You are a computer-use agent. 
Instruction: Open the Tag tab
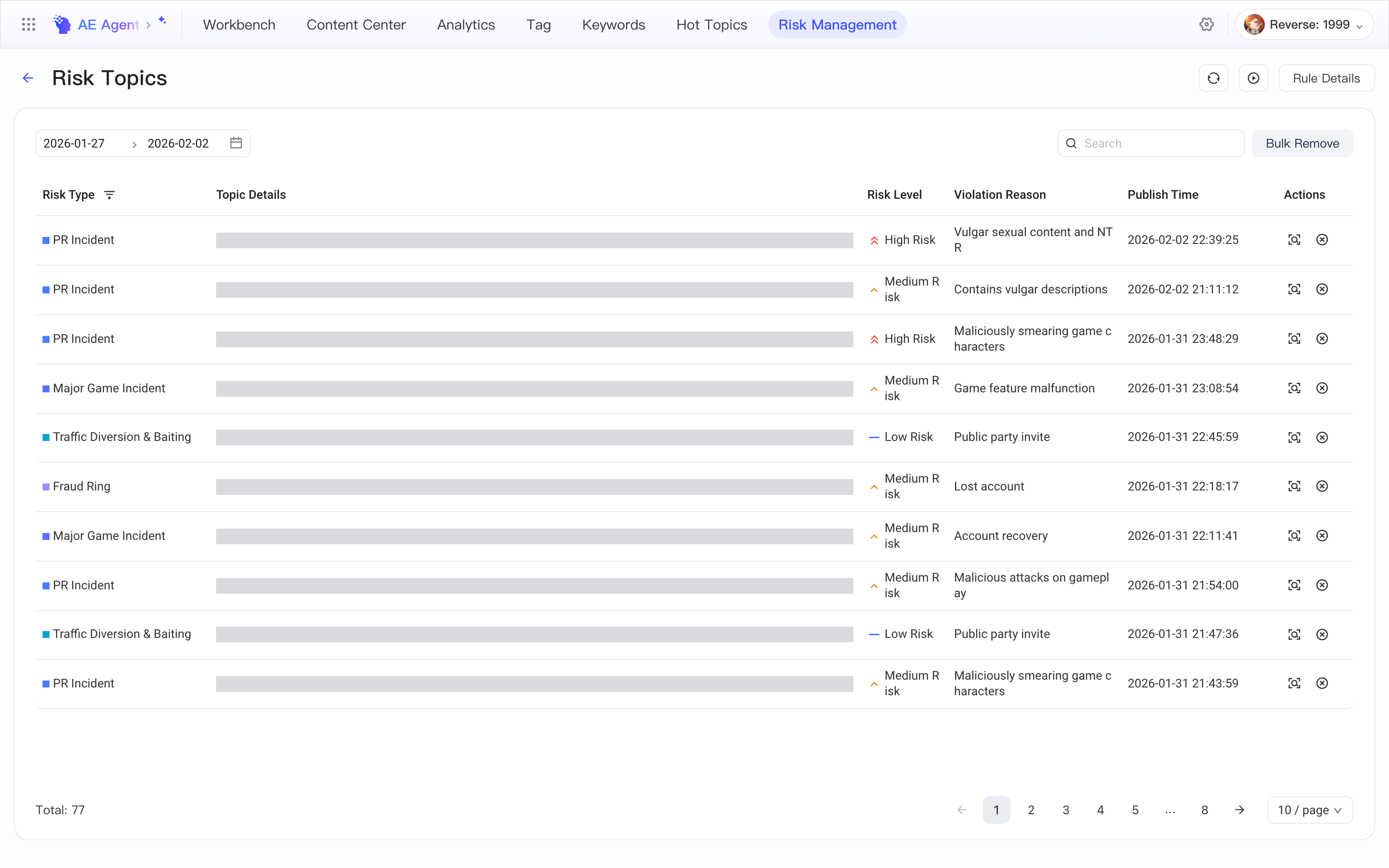coord(538,25)
